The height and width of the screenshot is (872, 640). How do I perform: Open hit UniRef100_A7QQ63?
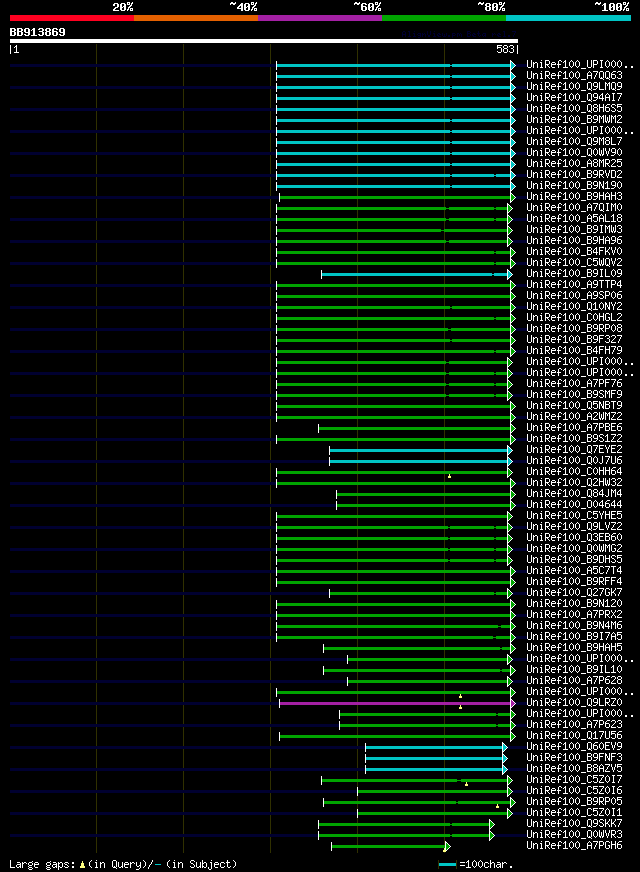pyautogui.click(x=574, y=76)
